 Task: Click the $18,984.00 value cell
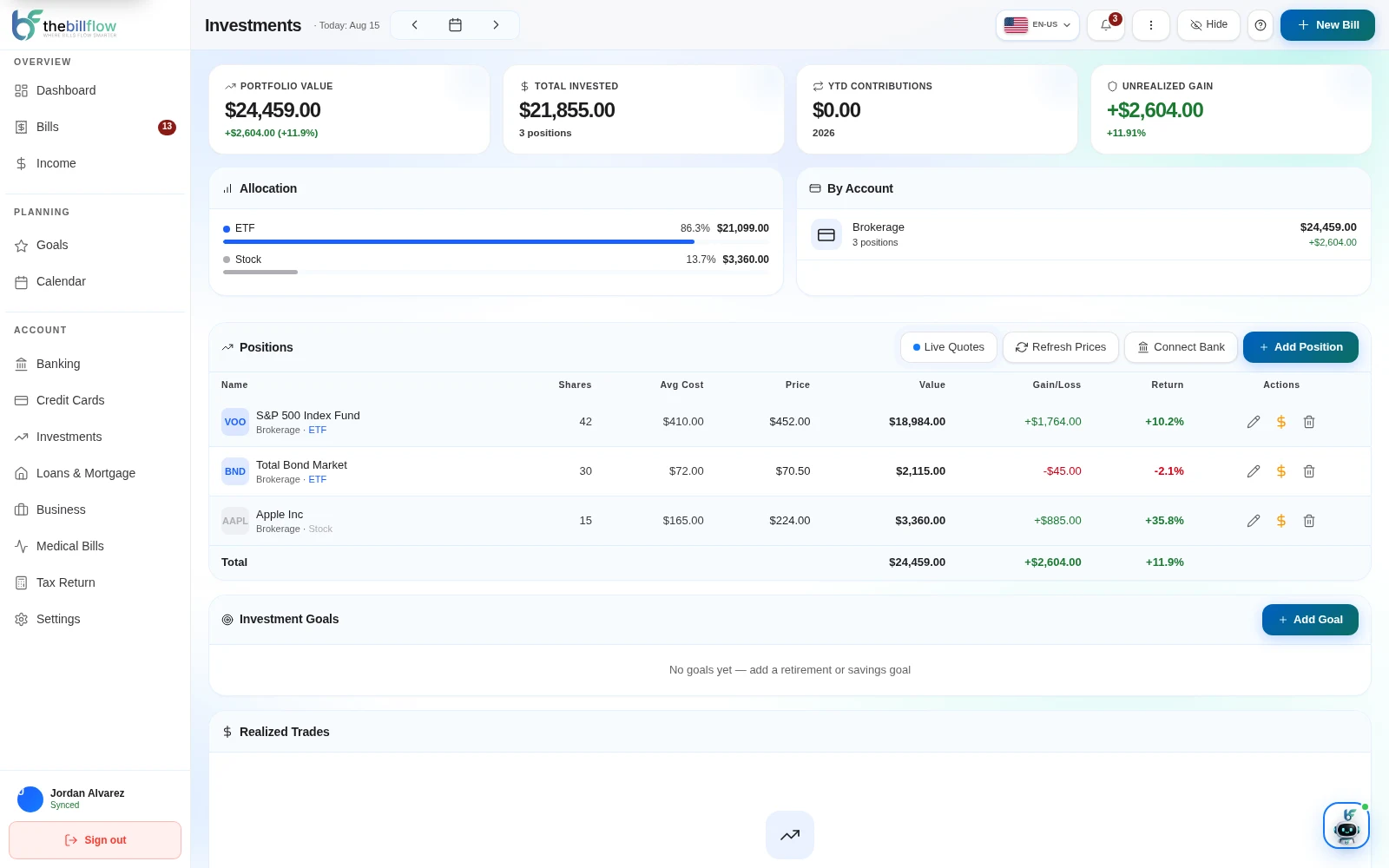click(x=917, y=422)
